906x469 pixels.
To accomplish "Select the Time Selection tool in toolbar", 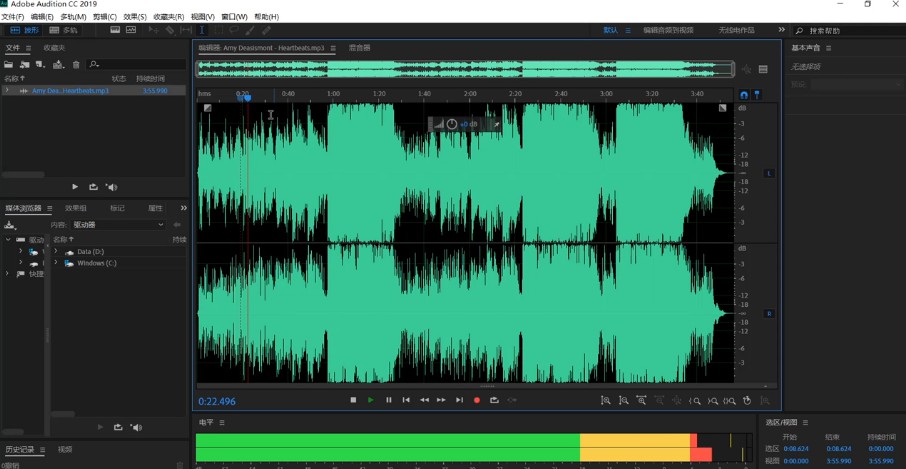I will [201, 30].
